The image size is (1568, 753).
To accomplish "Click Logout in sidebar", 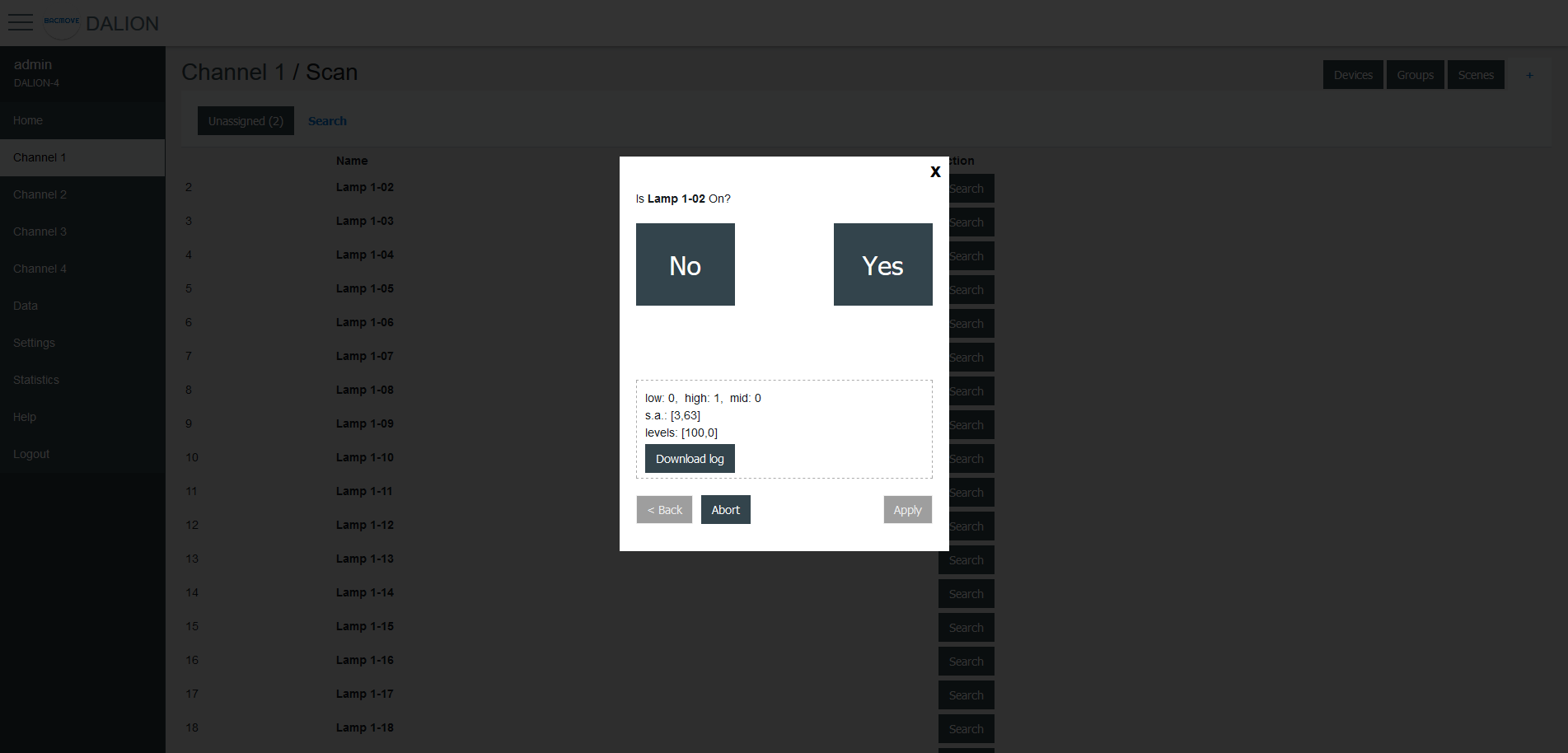I will [x=31, y=454].
